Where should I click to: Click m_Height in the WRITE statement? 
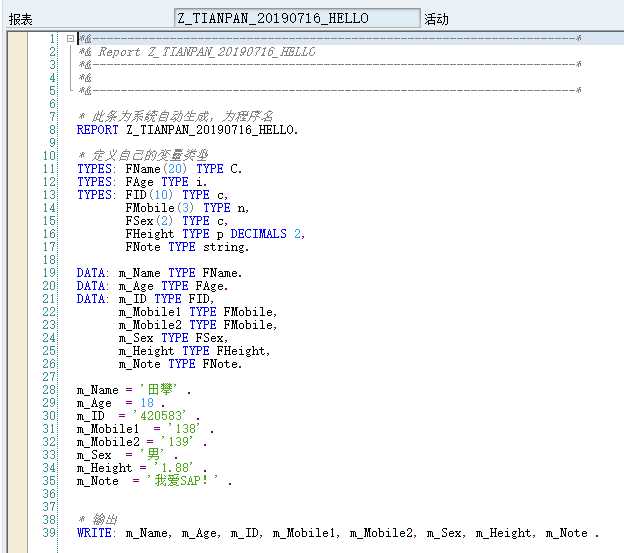click(503, 533)
